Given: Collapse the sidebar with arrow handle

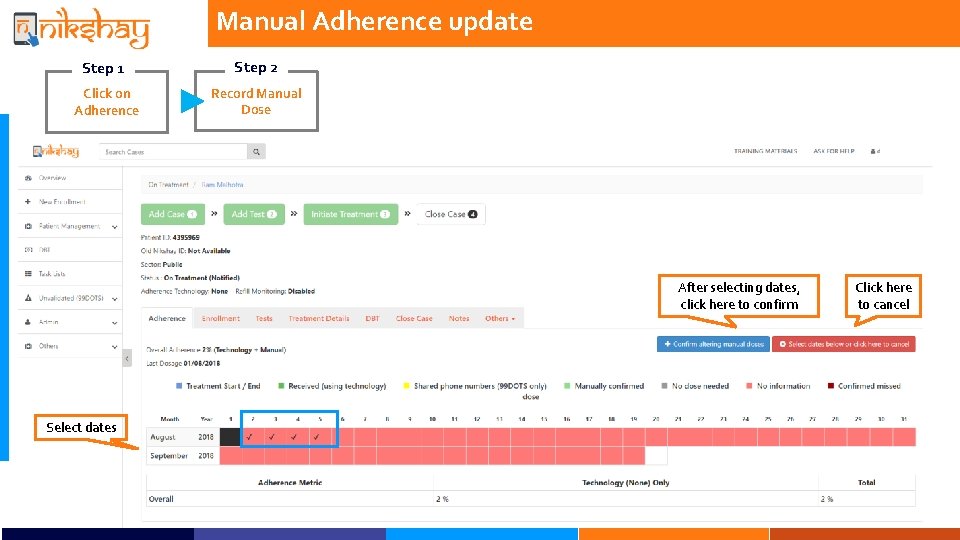Looking at the screenshot, I should pos(127,358).
